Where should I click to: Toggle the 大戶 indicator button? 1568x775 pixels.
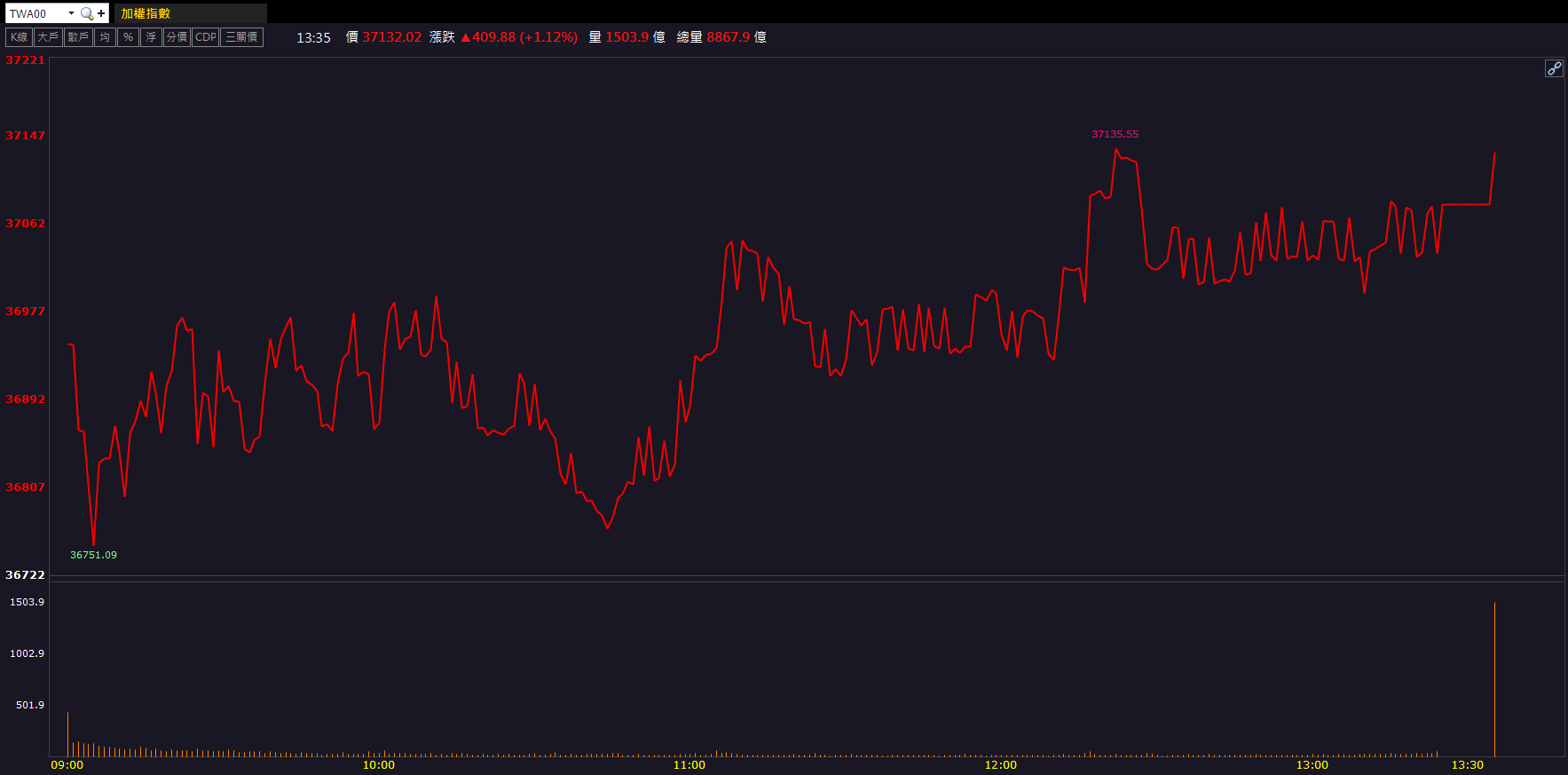pyautogui.click(x=48, y=37)
